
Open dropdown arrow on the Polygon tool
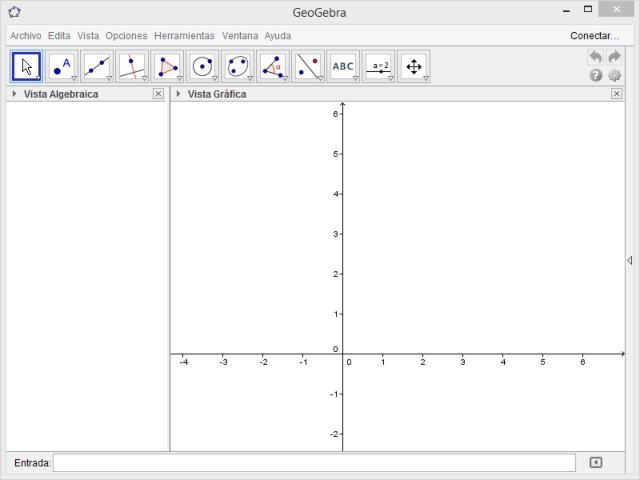pyautogui.click(x=179, y=78)
